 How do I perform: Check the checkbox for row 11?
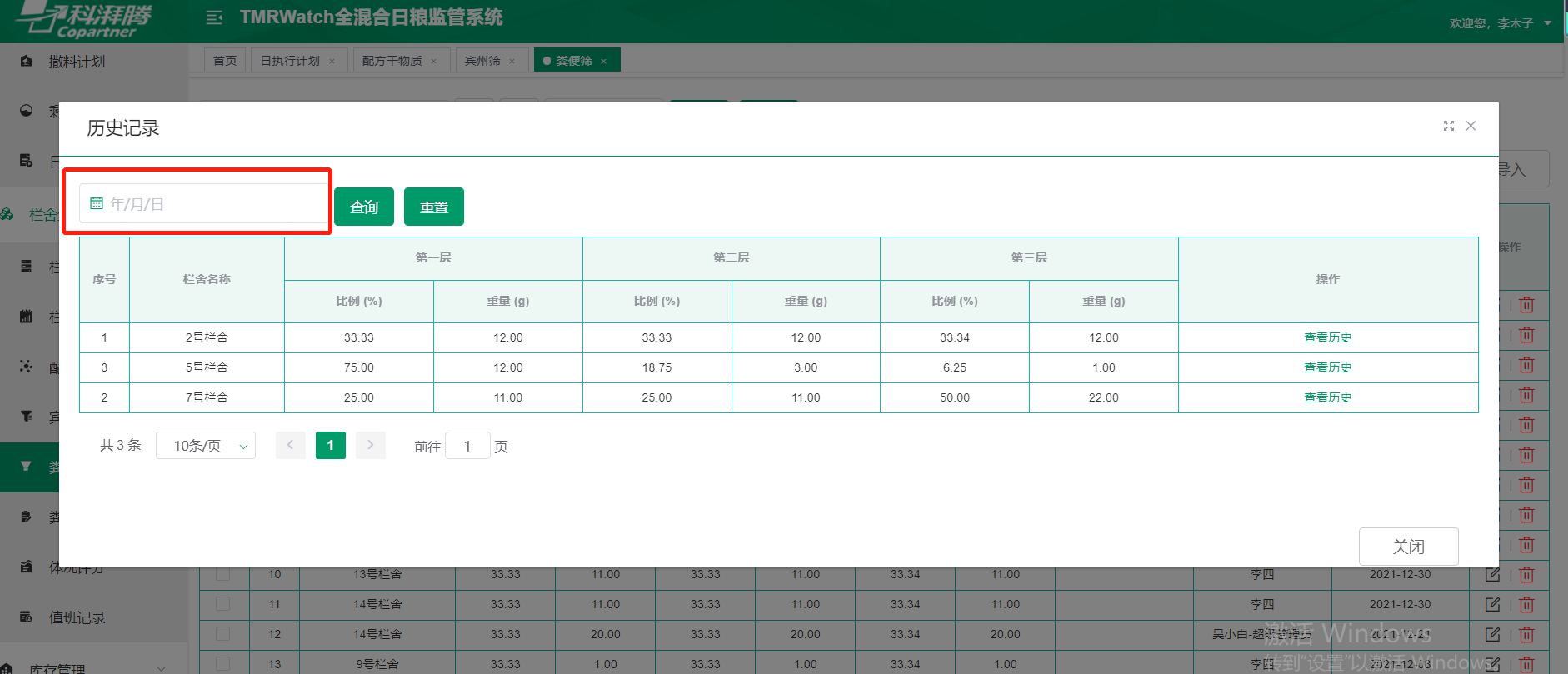pos(223,604)
